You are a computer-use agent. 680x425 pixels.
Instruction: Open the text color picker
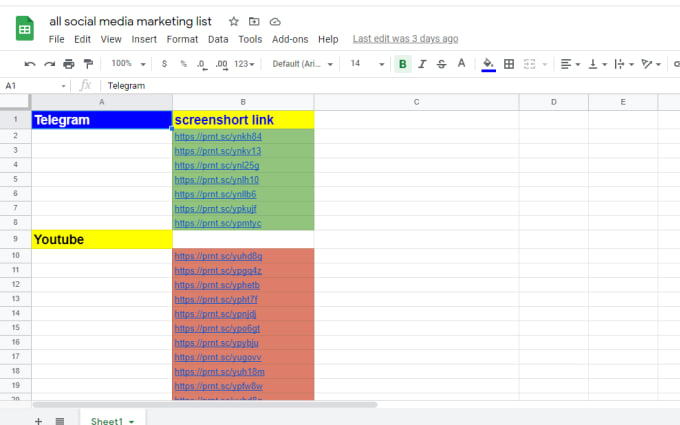click(x=461, y=64)
